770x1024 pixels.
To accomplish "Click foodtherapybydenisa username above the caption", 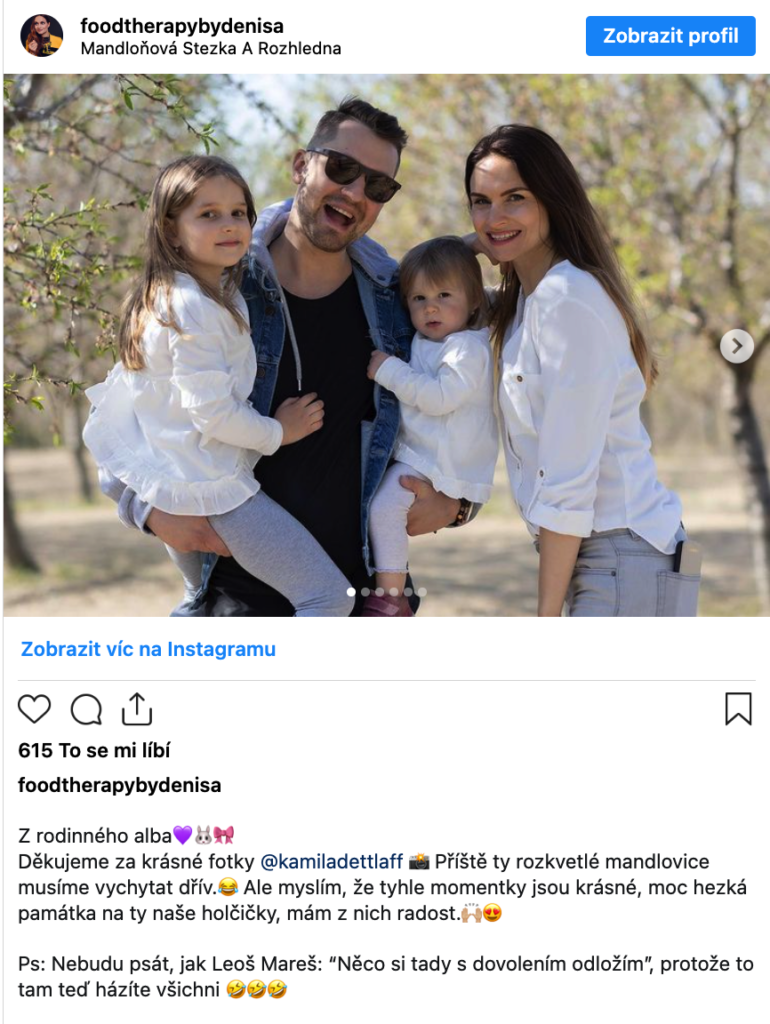I will pyautogui.click(x=120, y=785).
